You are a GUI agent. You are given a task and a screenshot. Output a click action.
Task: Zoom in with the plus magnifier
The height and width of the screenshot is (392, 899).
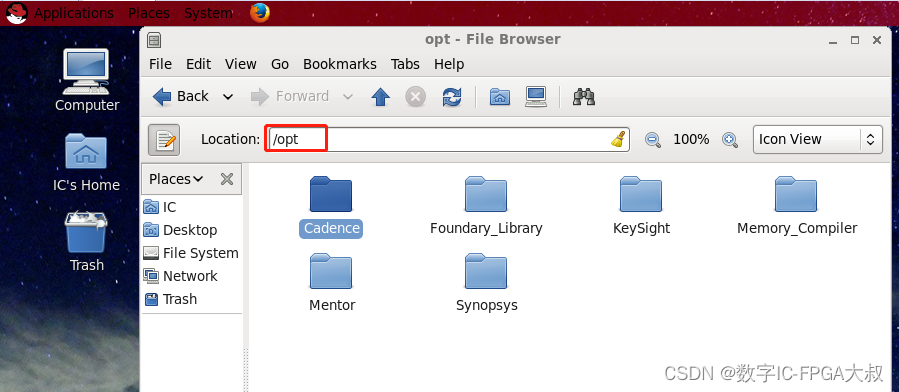click(x=729, y=139)
